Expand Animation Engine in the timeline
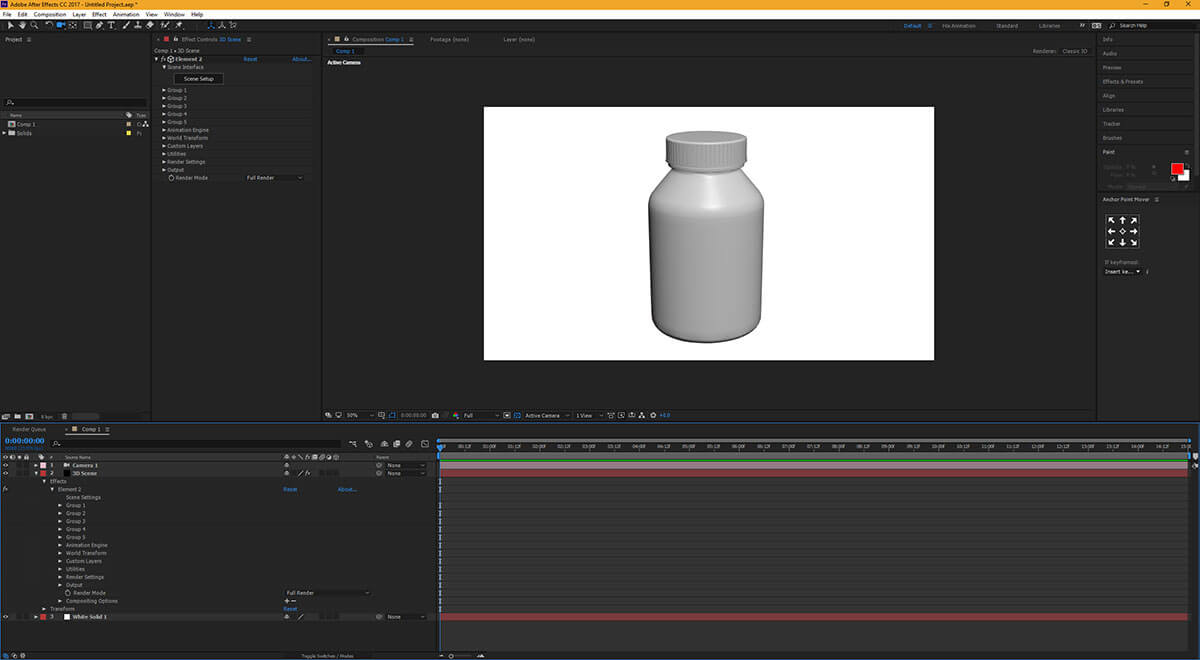Screen dimensions: 1200x660 tap(60, 545)
